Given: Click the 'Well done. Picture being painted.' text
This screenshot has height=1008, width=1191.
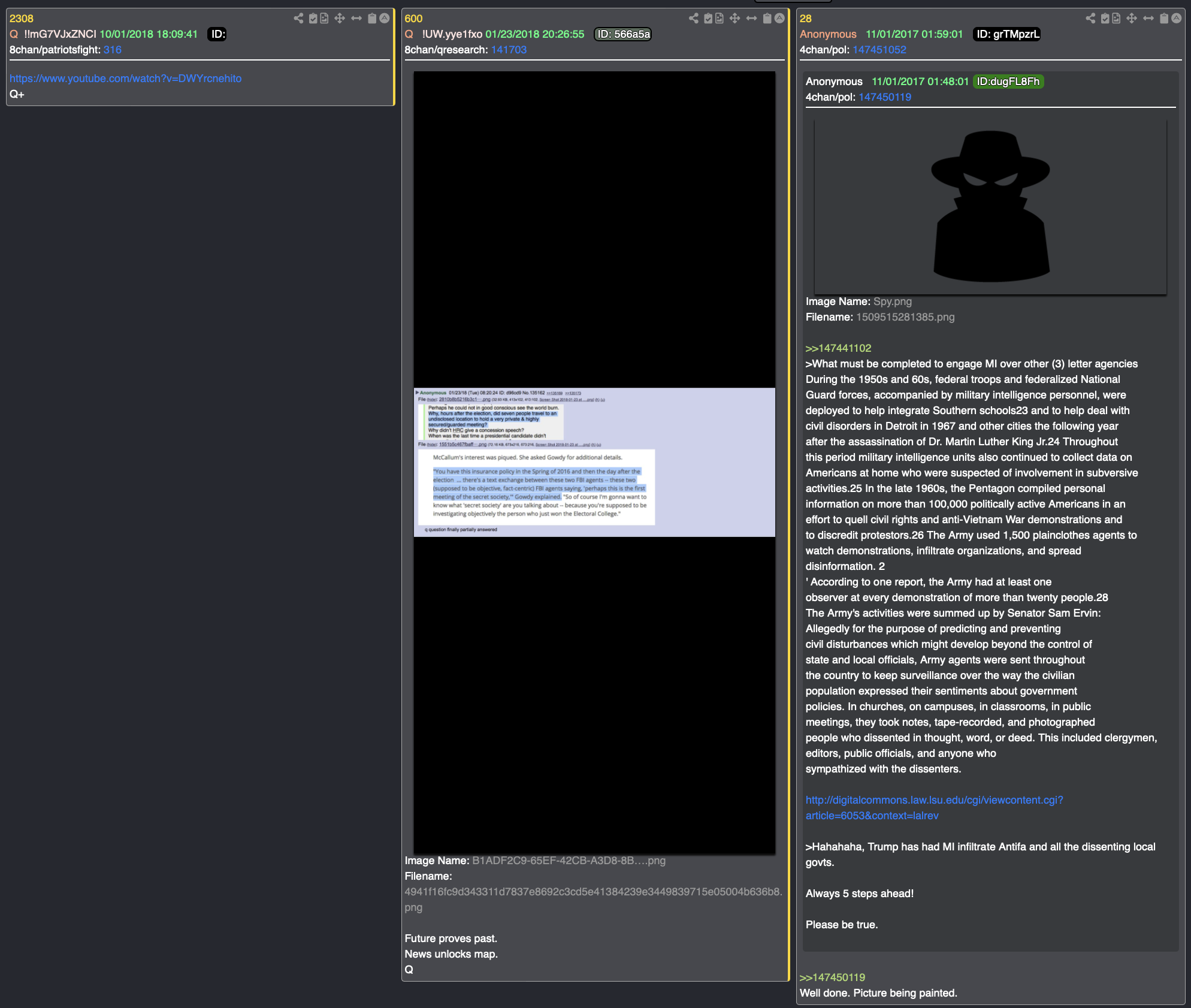Looking at the screenshot, I should point(878,993).
